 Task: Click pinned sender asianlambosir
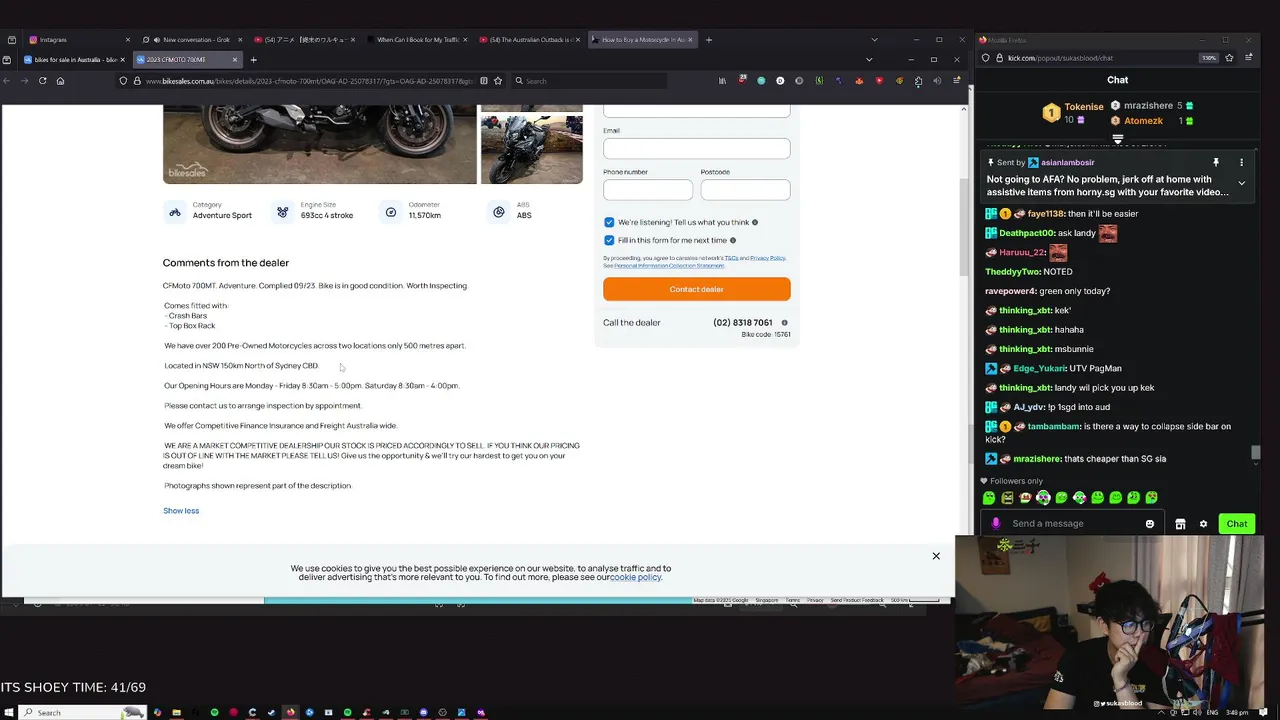(x=1068, y=162)
